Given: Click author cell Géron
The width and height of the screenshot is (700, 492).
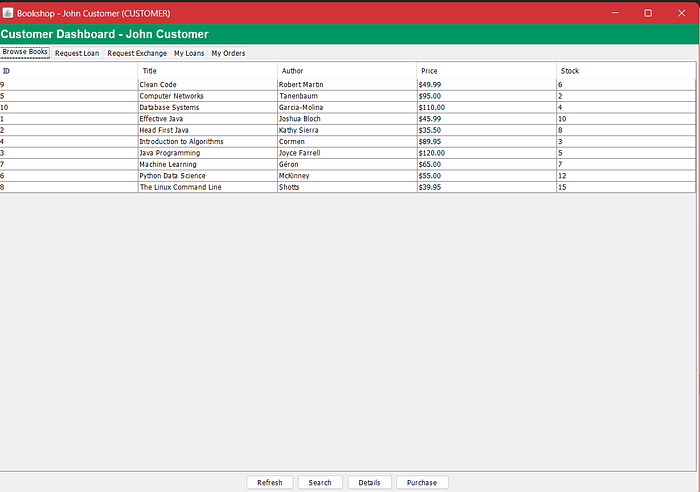Looking at the screenshot, I should (x=347, y=164).
